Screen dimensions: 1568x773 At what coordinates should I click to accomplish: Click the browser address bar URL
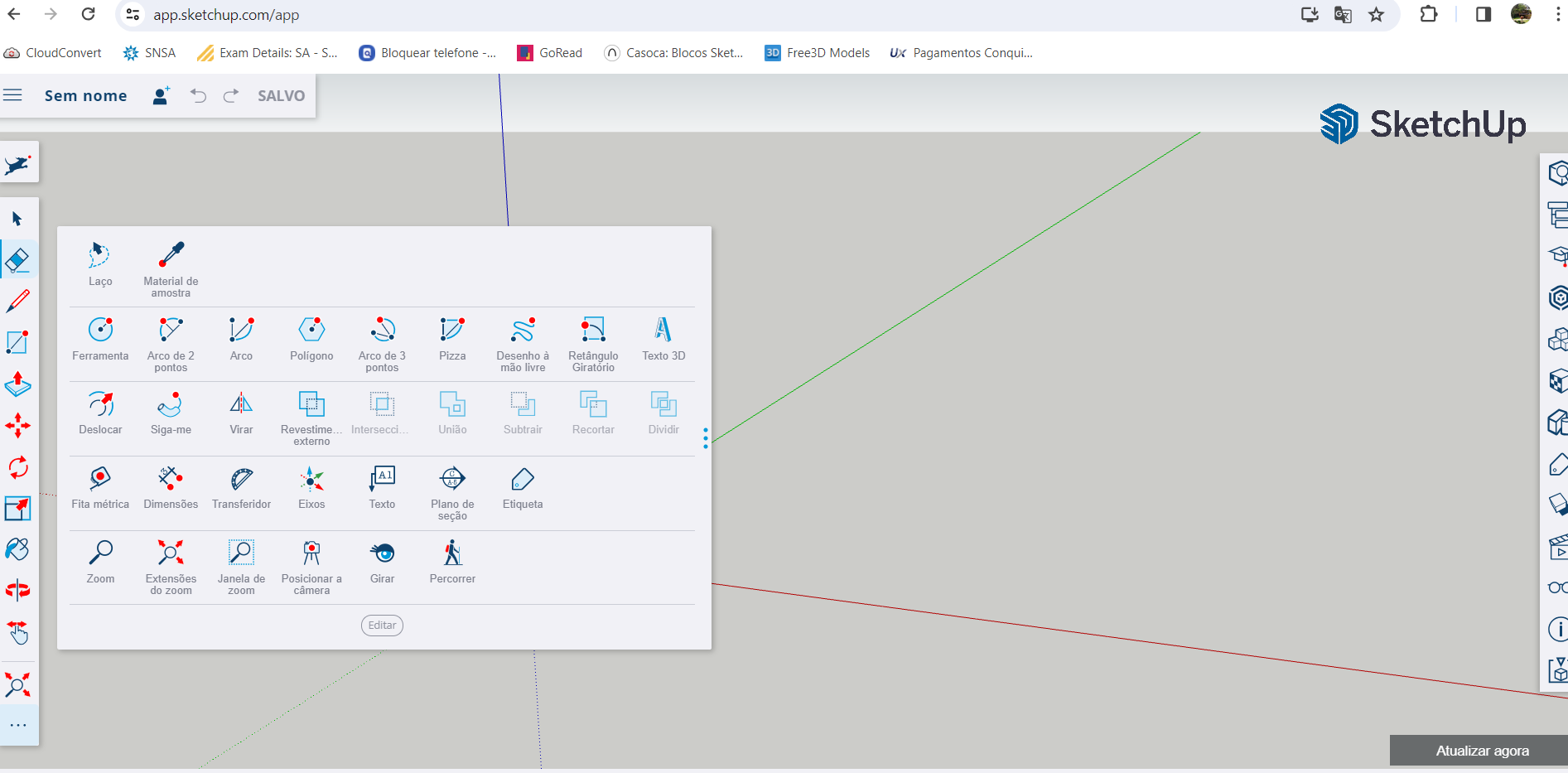(226, 15)
